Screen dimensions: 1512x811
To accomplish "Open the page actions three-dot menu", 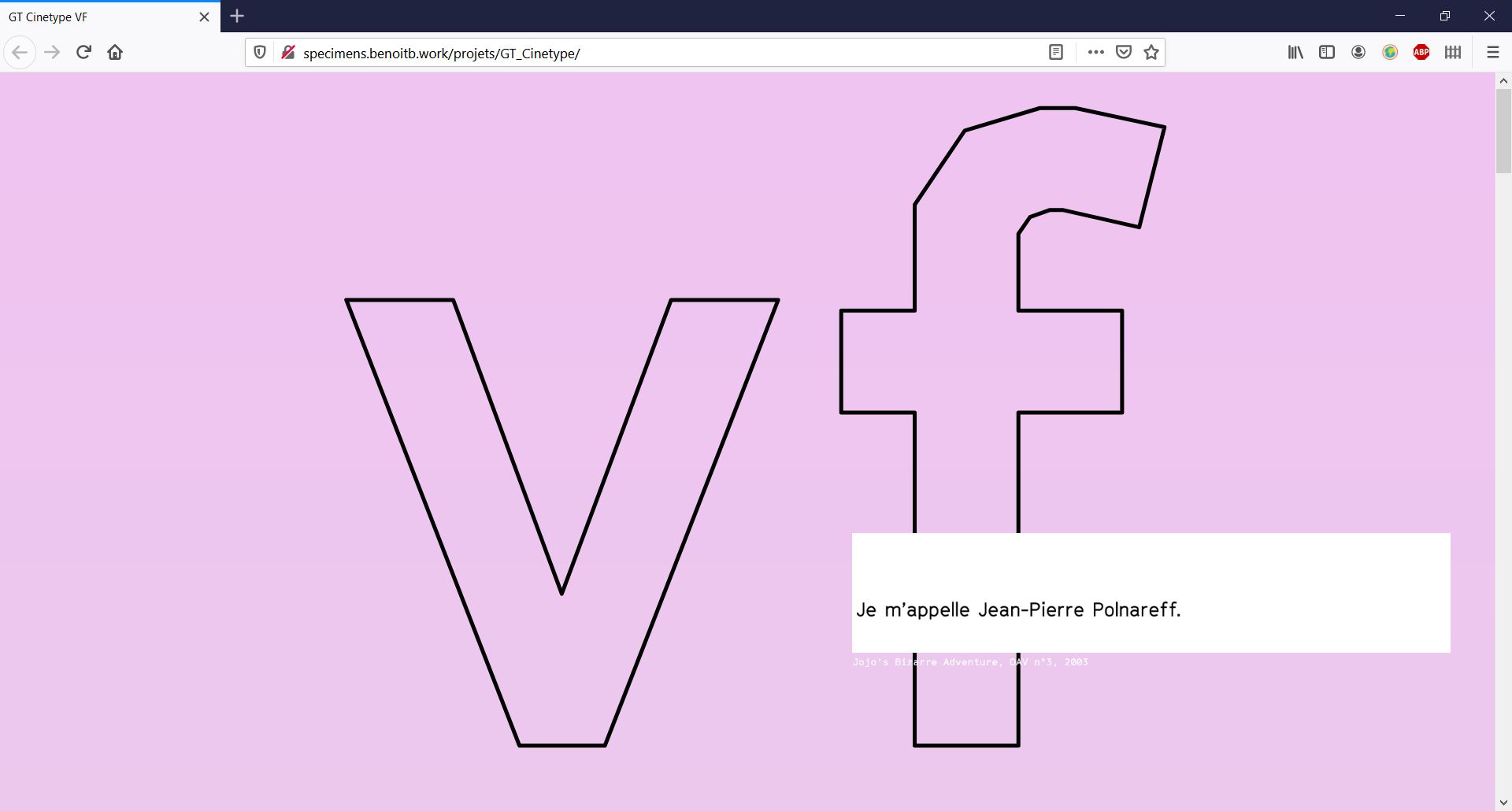I will 1095,53.
